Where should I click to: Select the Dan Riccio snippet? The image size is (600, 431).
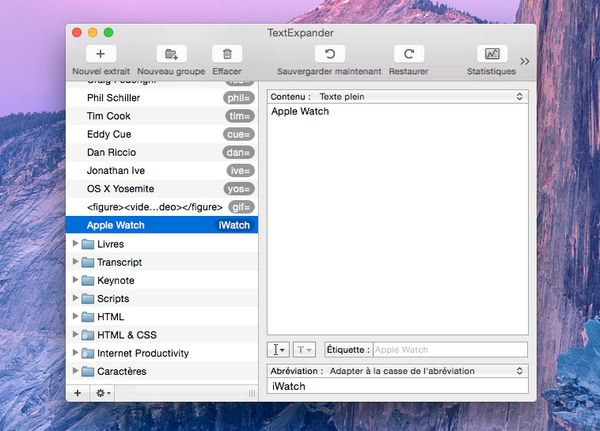[162, 152]
